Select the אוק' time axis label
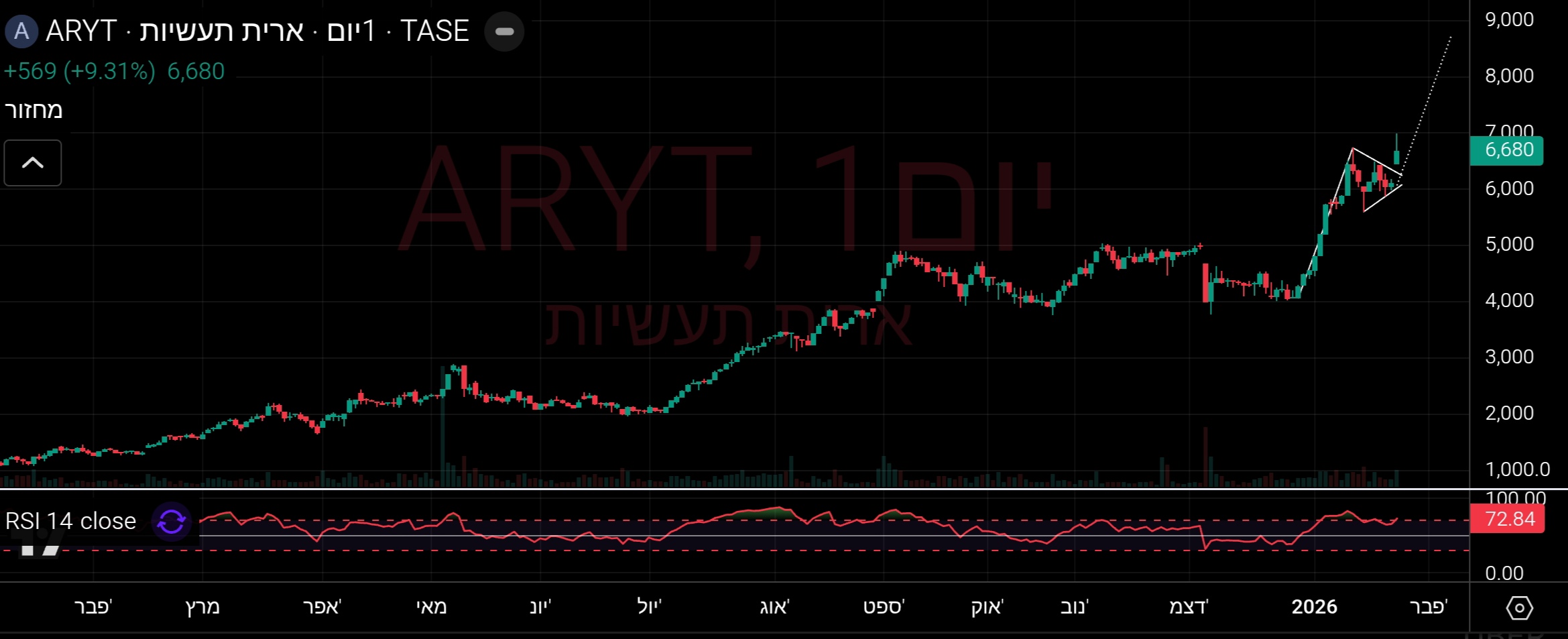The image size is (1568, 639). [987, 607]
